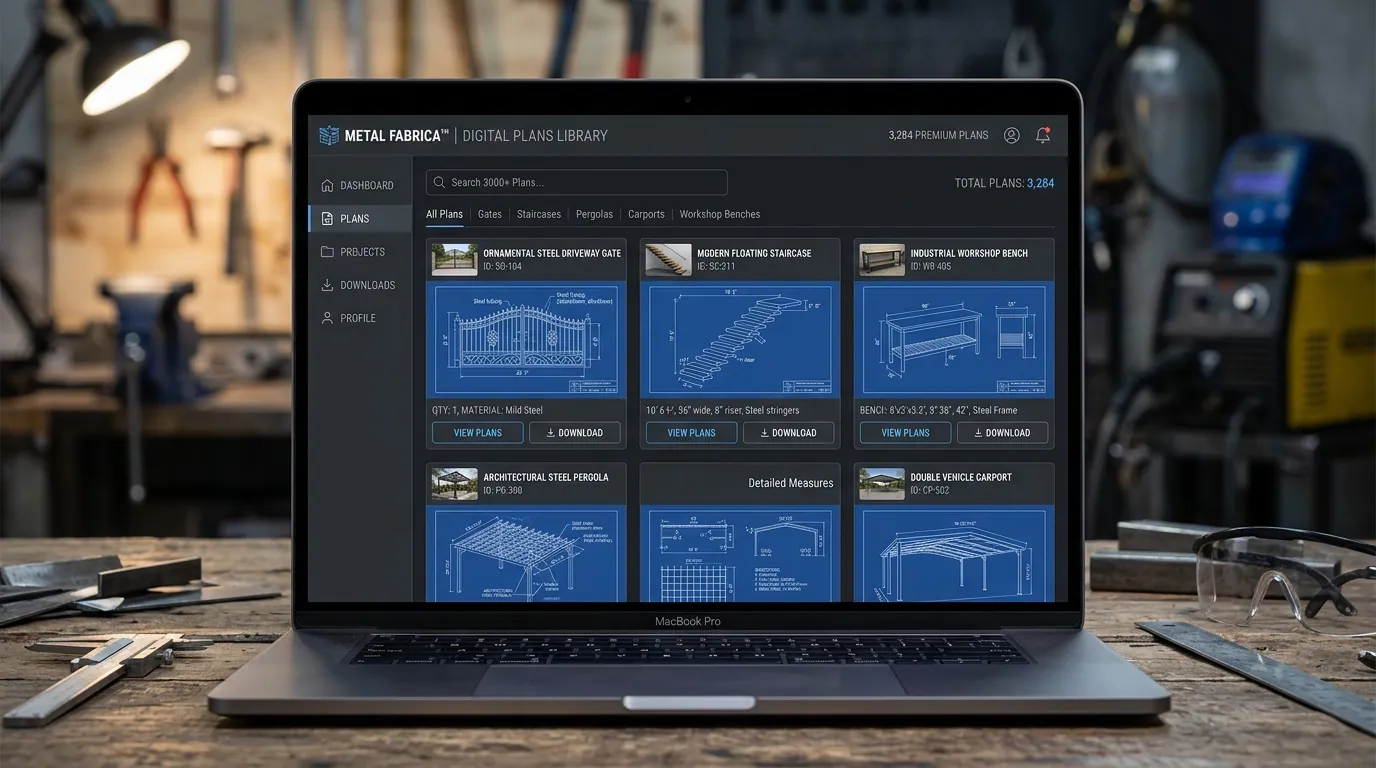Download the Ornamental Steel Driveway Gate plan
1376x768 pixels.
coord(575,433)
